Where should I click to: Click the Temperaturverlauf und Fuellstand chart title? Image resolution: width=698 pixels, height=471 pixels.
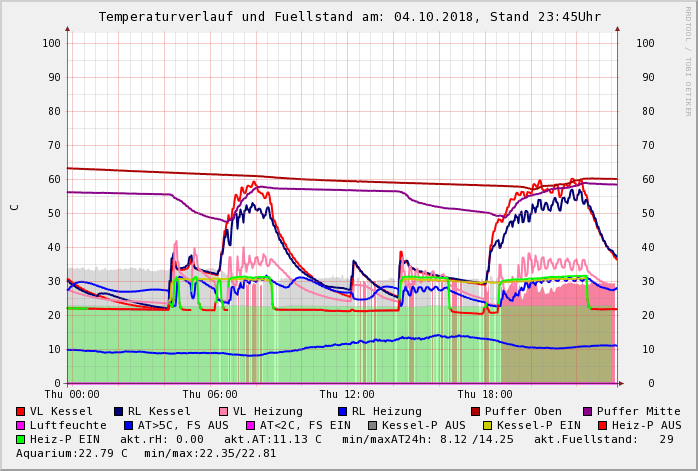[349, 17]
